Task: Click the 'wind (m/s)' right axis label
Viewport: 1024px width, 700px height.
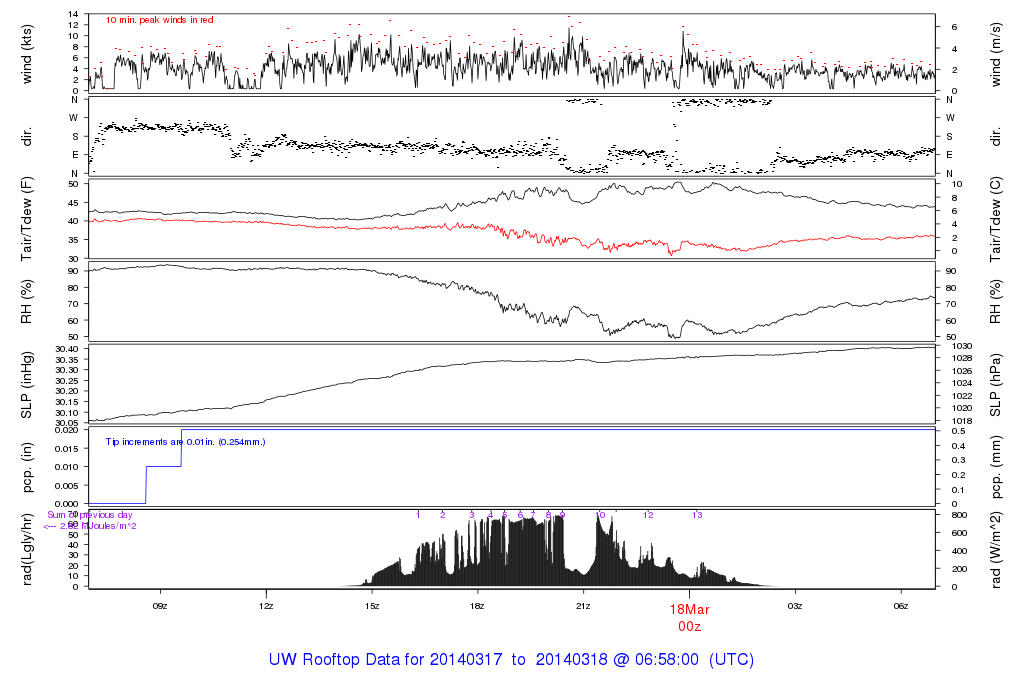Action: pyautogui.click(x=996, y=52)
